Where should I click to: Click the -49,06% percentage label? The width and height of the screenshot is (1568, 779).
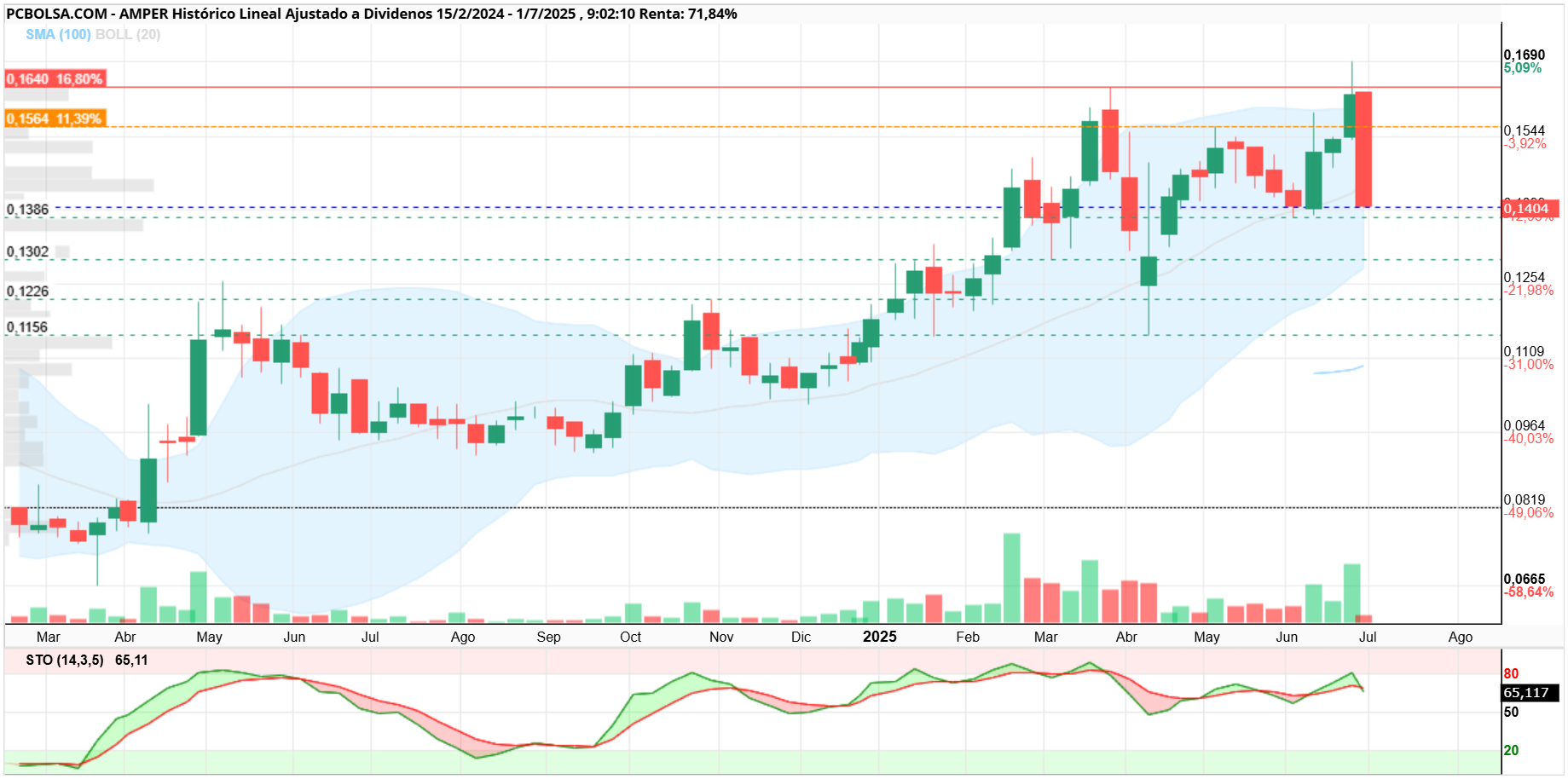1529,512
